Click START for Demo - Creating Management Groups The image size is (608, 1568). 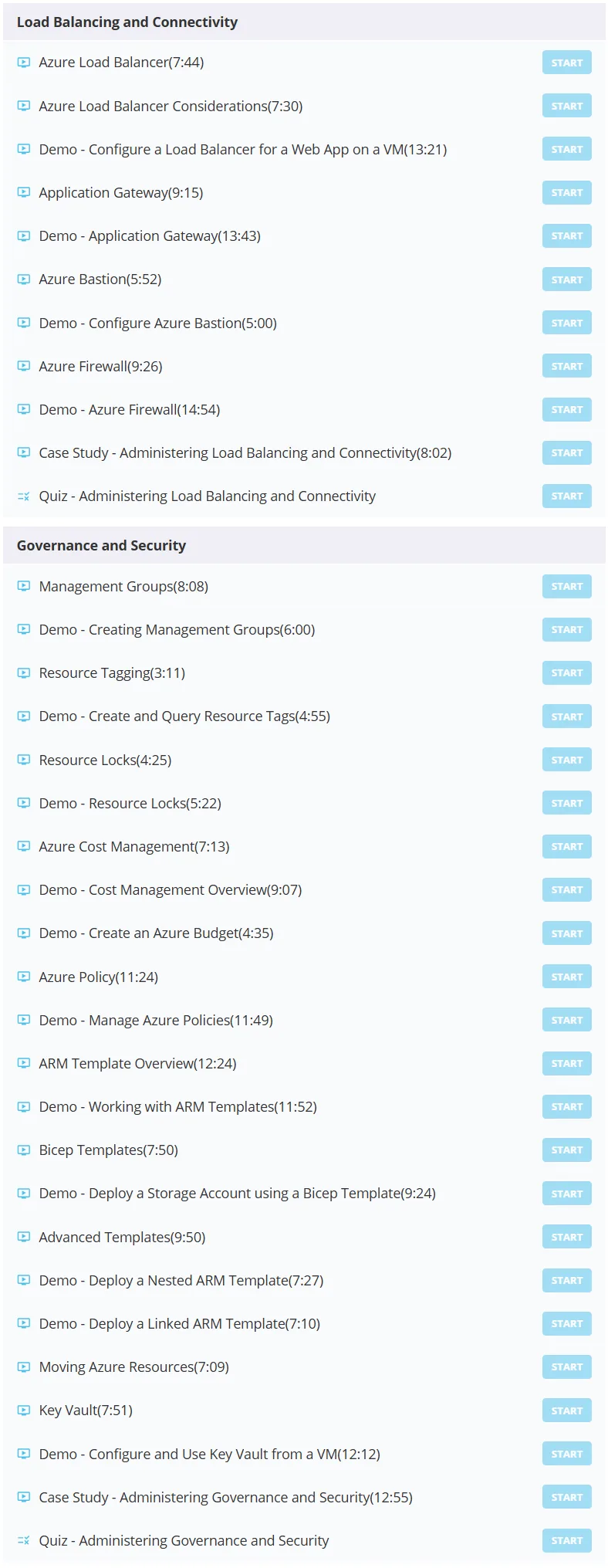(567, 629)
